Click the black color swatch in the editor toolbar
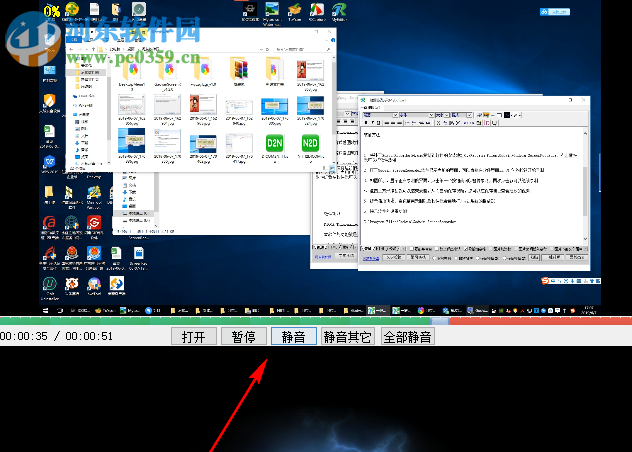The width and height of the screenshot is (632, 452). [507, 115]
